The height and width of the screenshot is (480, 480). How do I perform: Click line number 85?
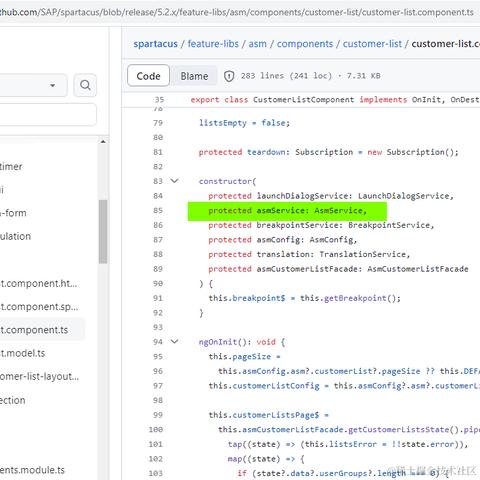[x=158, y=211]
